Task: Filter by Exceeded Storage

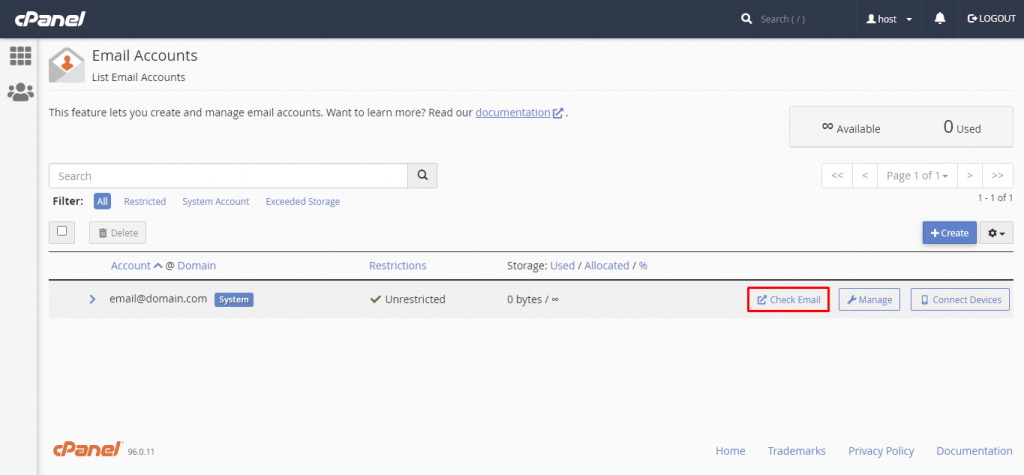Action: coord(302,201)
